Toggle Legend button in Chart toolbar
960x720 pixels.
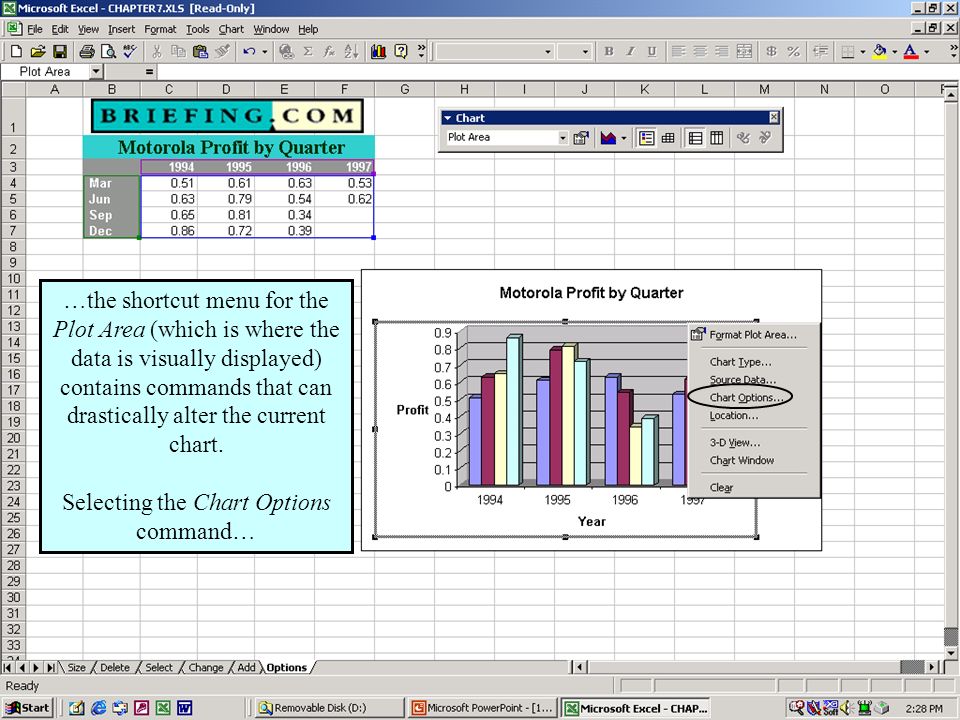(x=646, y=138)
